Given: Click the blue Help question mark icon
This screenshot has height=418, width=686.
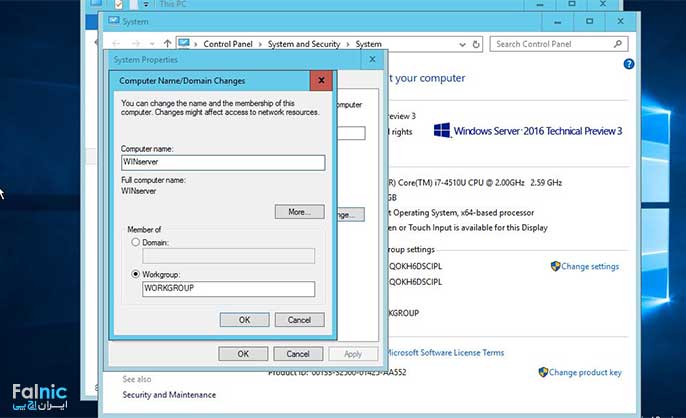Looking at the screenshot, I should [629, 64].
